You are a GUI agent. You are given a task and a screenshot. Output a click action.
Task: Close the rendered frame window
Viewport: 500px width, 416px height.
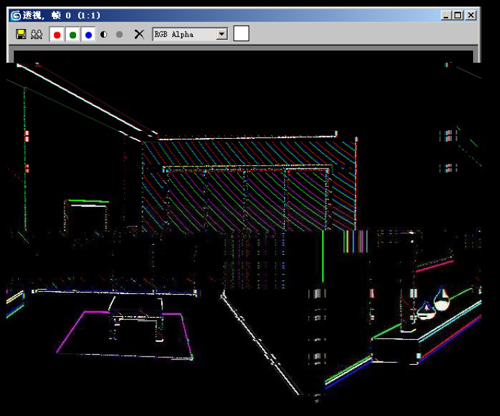[x=471, y=15]
